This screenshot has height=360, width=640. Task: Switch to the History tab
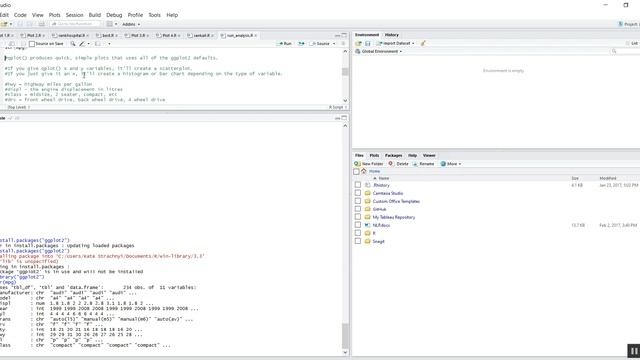click(391, 35)
